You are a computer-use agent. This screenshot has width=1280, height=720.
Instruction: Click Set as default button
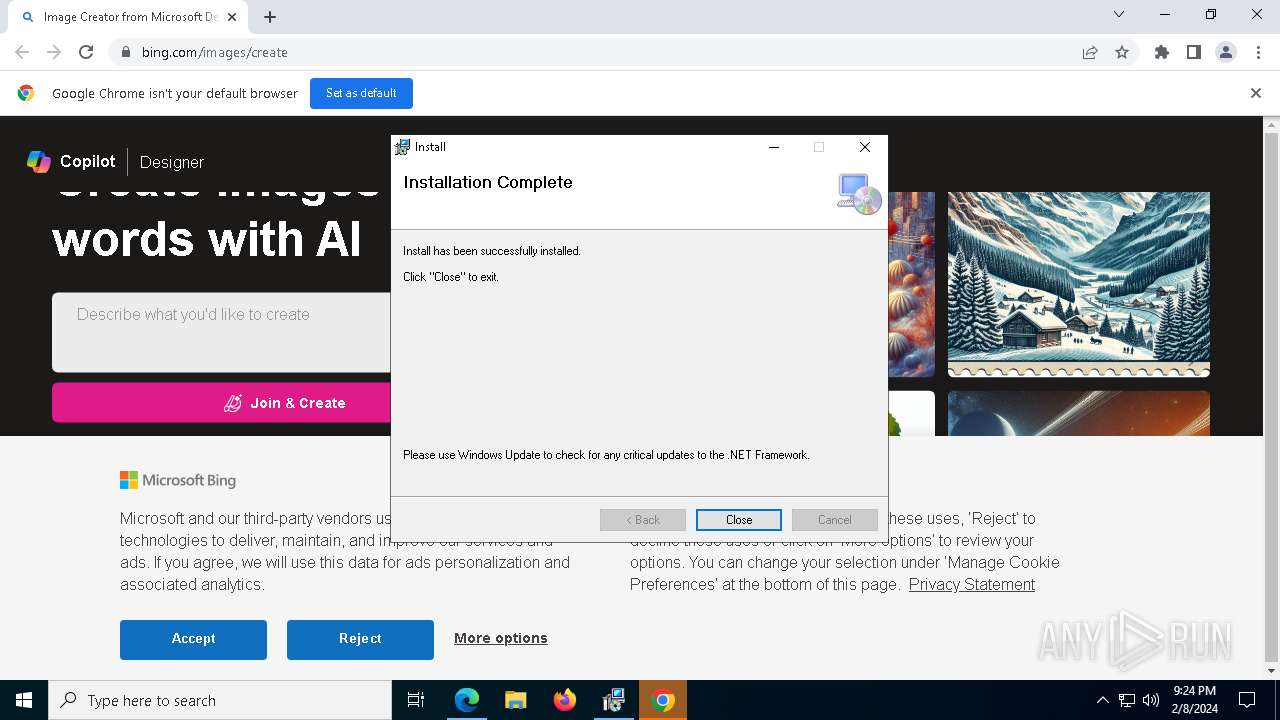point(361,93)
